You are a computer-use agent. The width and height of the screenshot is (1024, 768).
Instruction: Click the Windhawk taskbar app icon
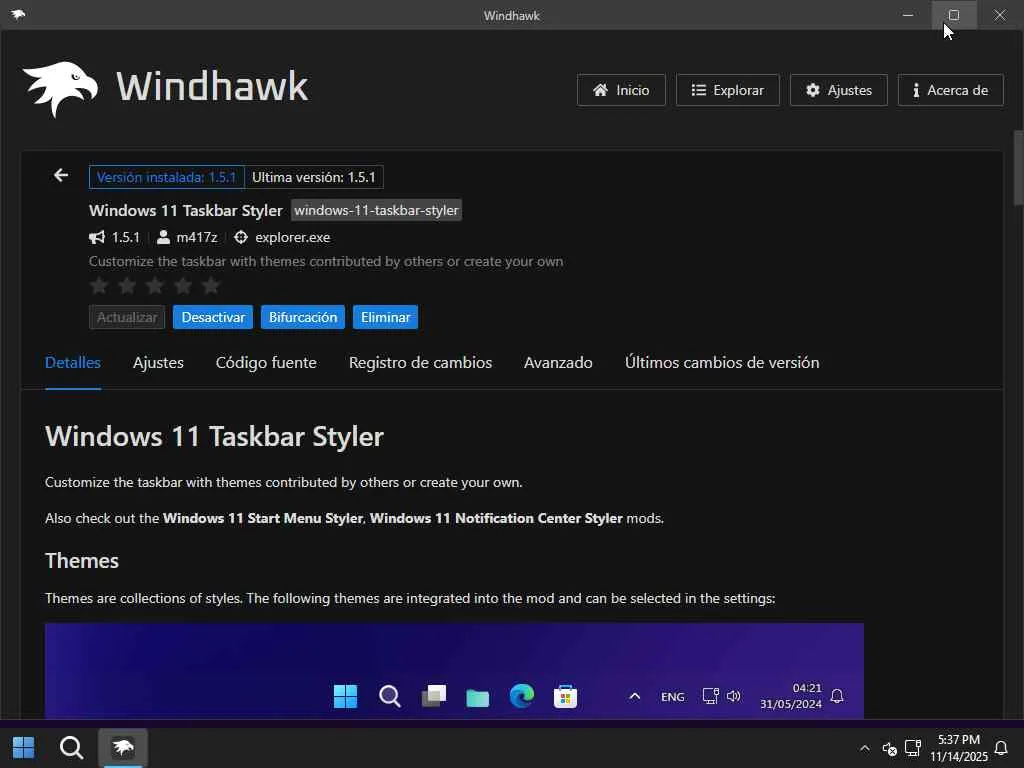[x=123, y=748]
